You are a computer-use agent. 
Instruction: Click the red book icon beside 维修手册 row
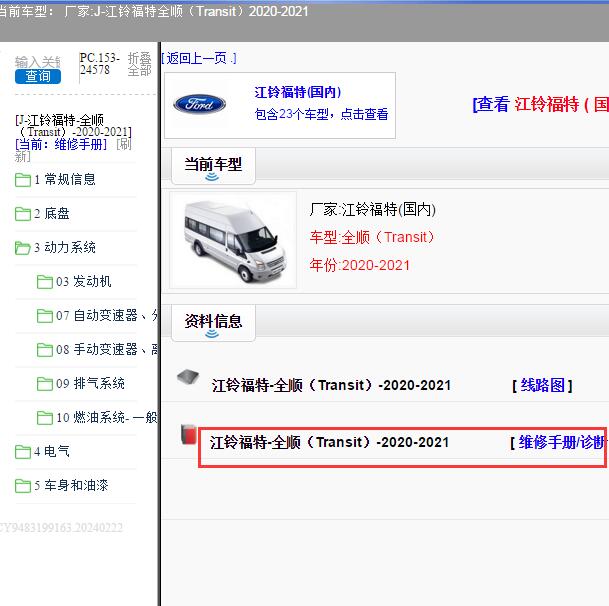pos(189,434)
